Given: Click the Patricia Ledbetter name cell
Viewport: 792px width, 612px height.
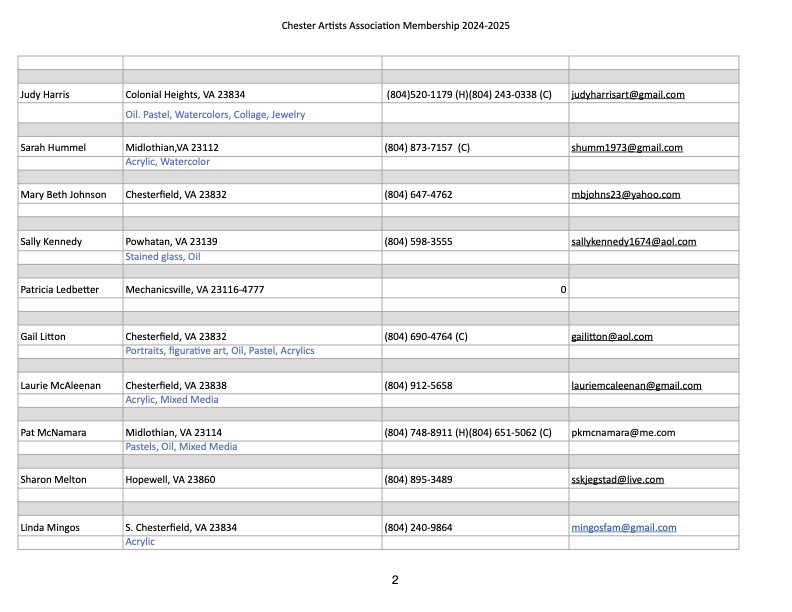Looking at the screenshot, I should [62, 290].
